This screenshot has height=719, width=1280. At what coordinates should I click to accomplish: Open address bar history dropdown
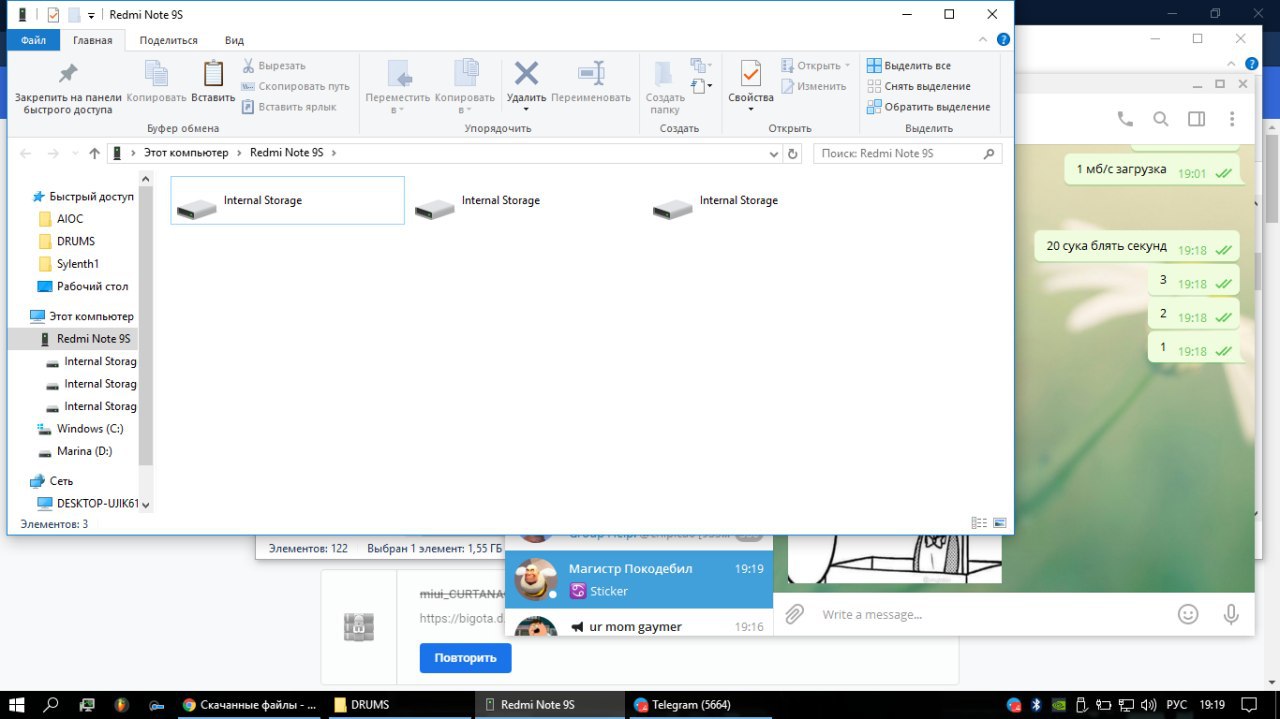[x=774, y=154]
